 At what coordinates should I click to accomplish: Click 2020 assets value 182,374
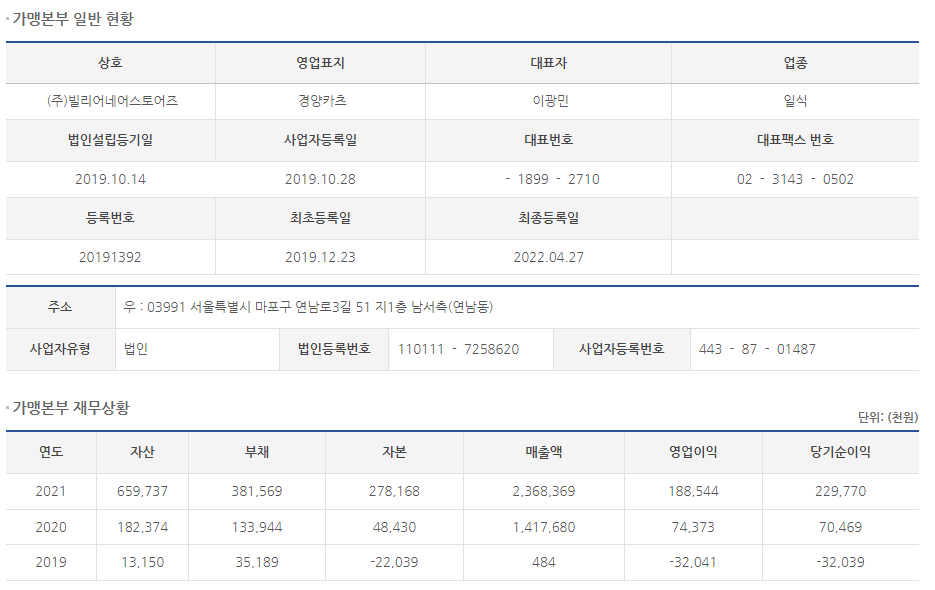point(143,527)
